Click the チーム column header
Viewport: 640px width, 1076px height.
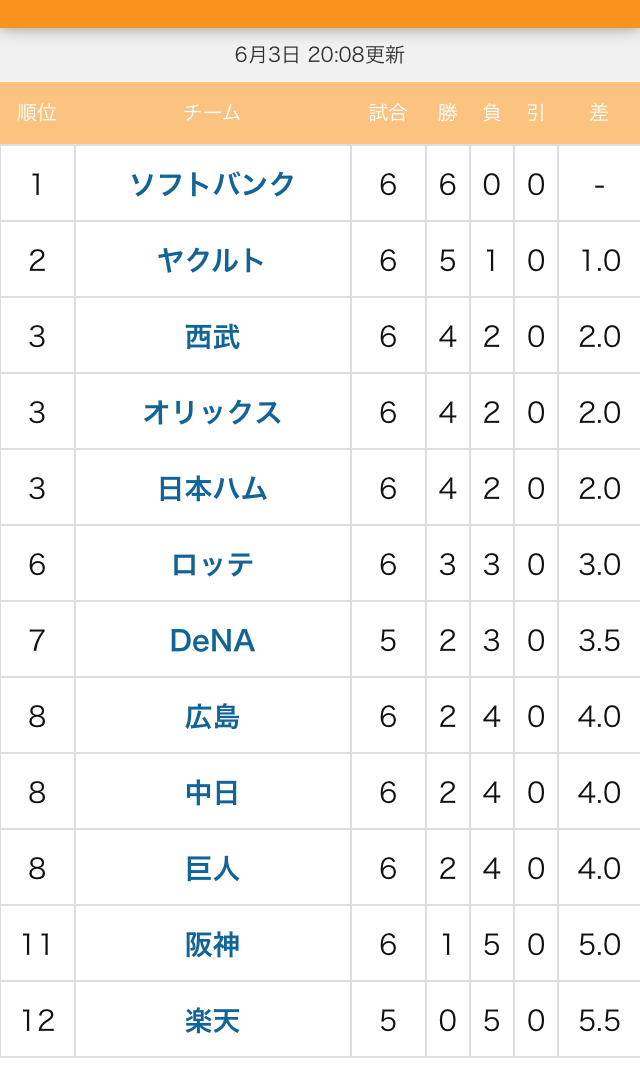(x=212, y=113)
